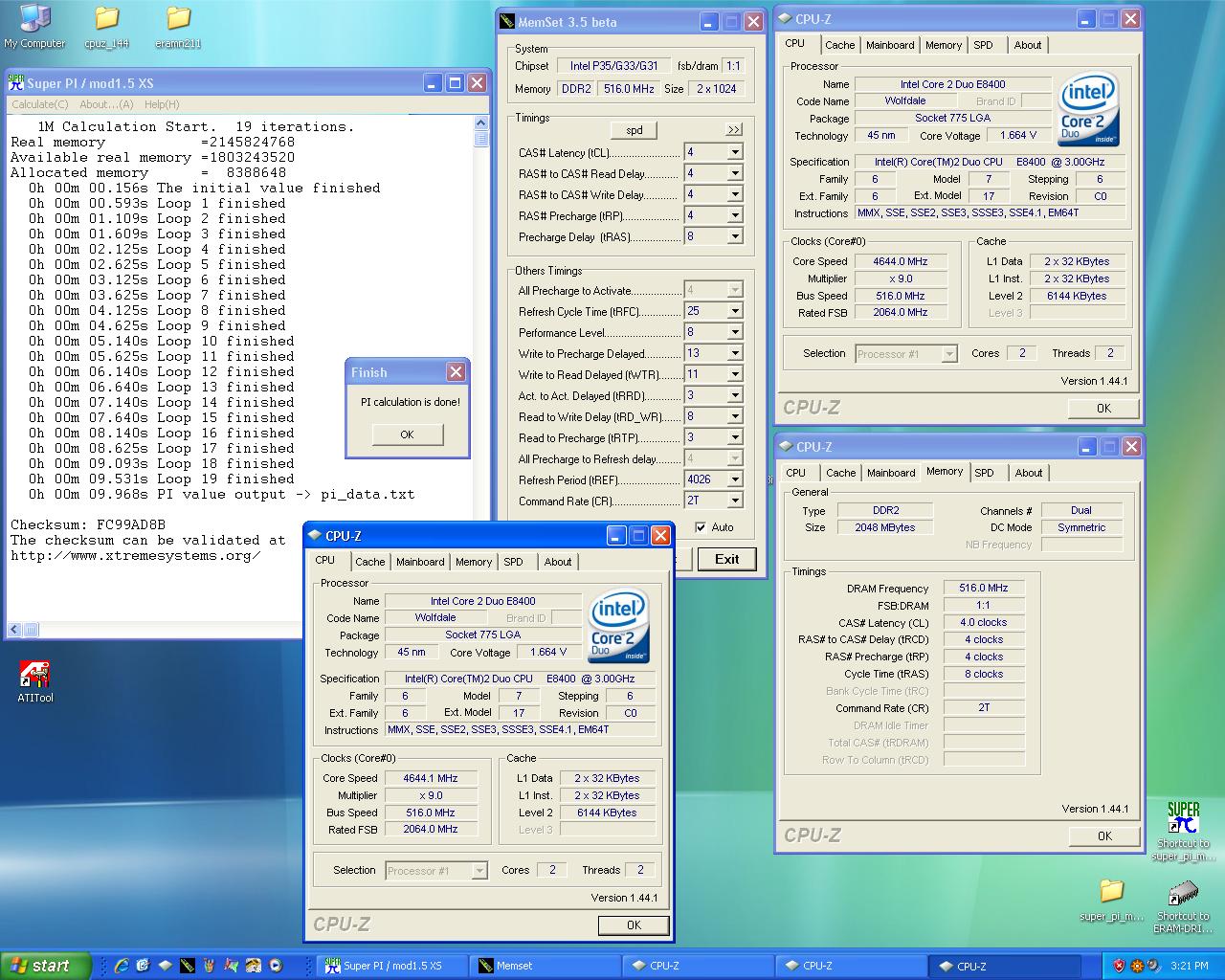Open the RAS# Precharge (tRP) dropdown
The height and width of the screenshot is (980, 1225).
click(x=735, y=216)
